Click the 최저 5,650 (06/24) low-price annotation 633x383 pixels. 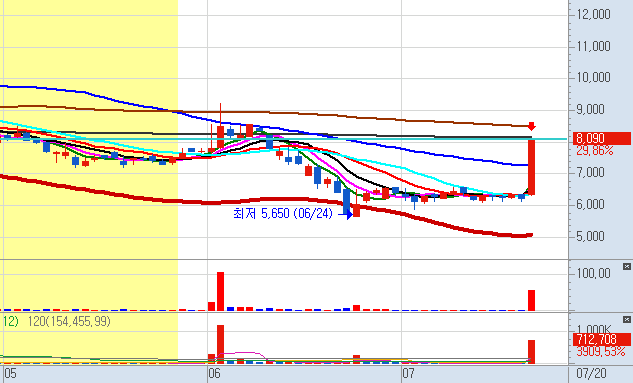pyautogui.click(x=283, y=213)
